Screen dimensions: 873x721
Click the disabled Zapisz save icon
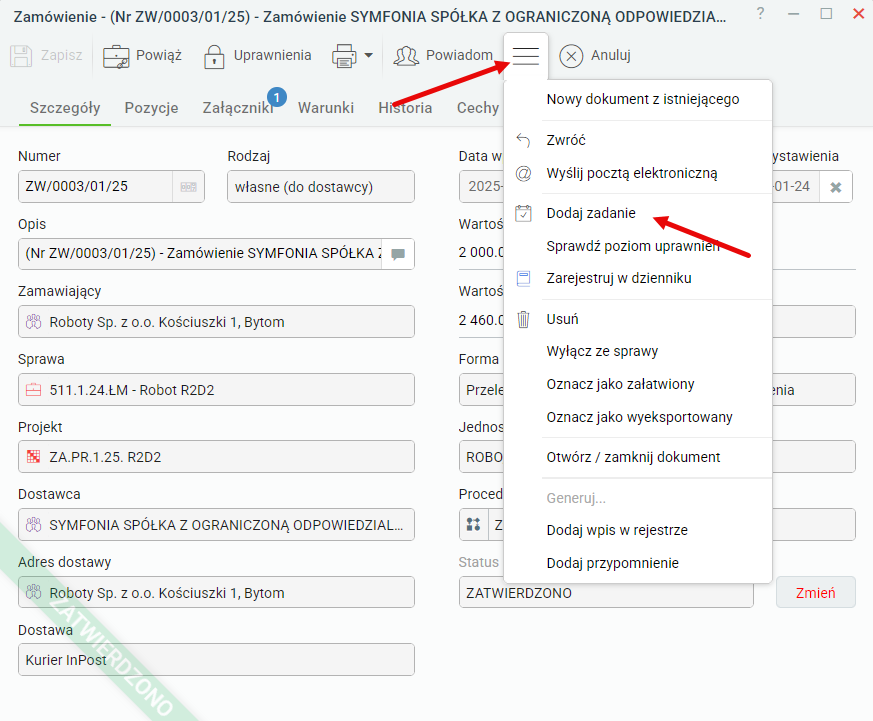21,56
